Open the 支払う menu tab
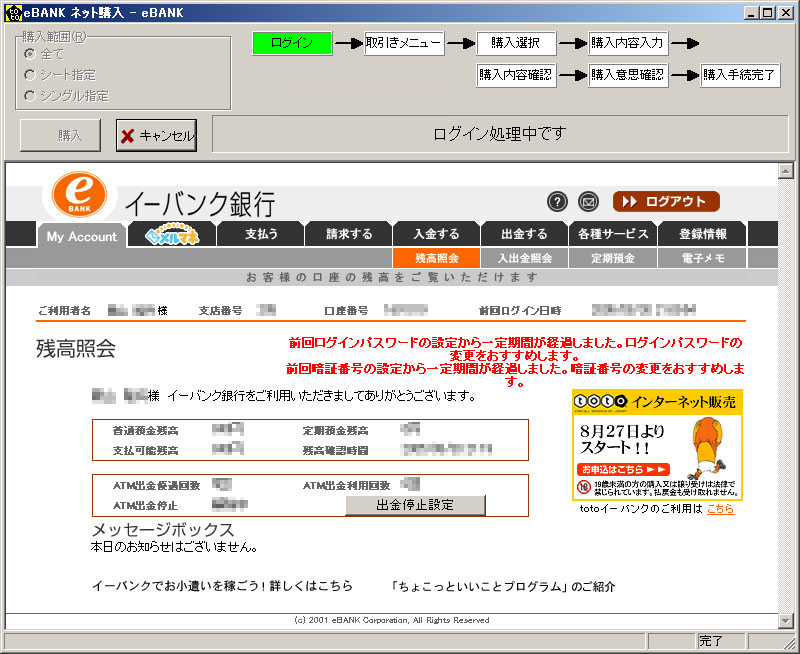The height and width of the screenshot is (654, 800). (x=261, y=234)
